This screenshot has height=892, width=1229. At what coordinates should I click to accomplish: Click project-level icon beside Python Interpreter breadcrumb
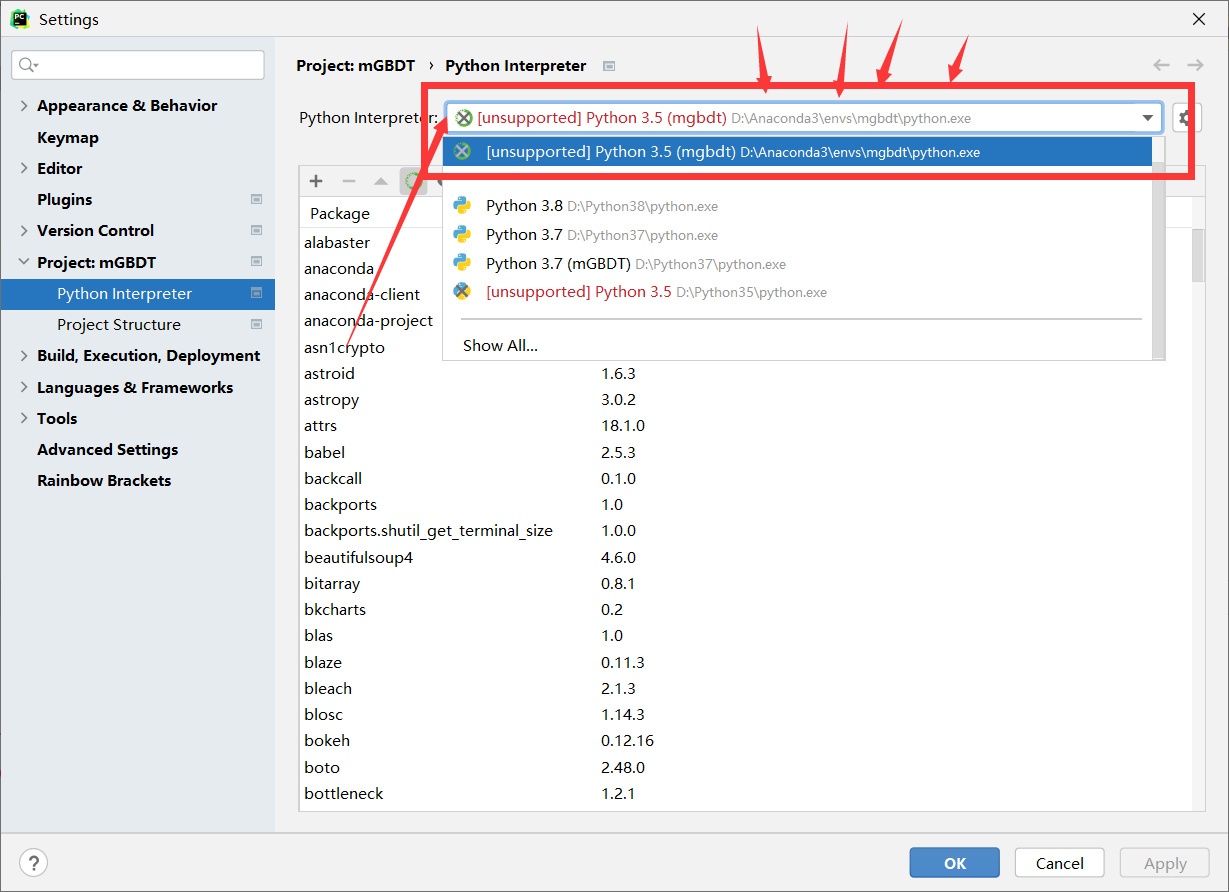(x=609, y=66)
